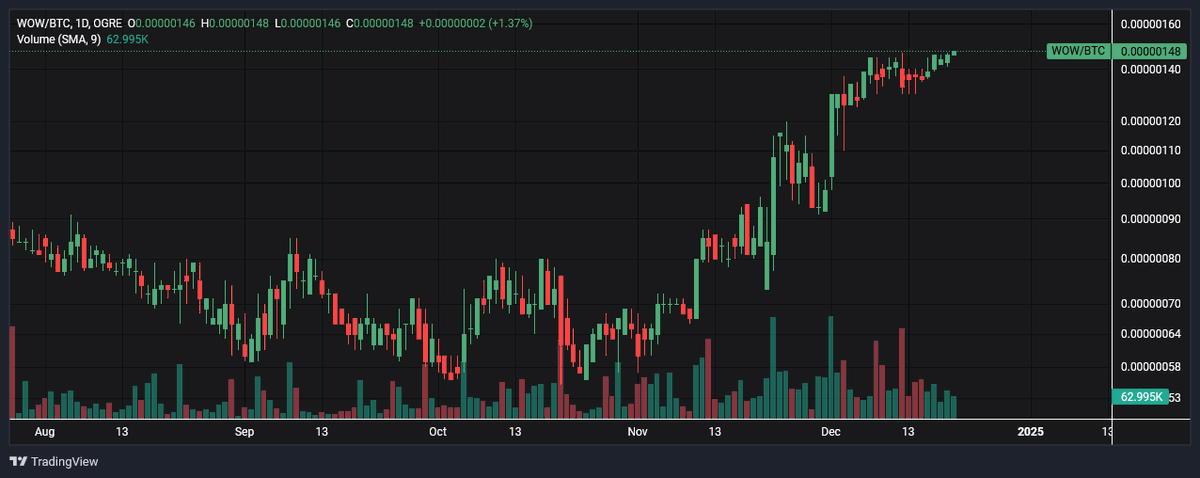Click the 0.00000058 price axis label
Screen dimensions: 1200x478
1150,367
